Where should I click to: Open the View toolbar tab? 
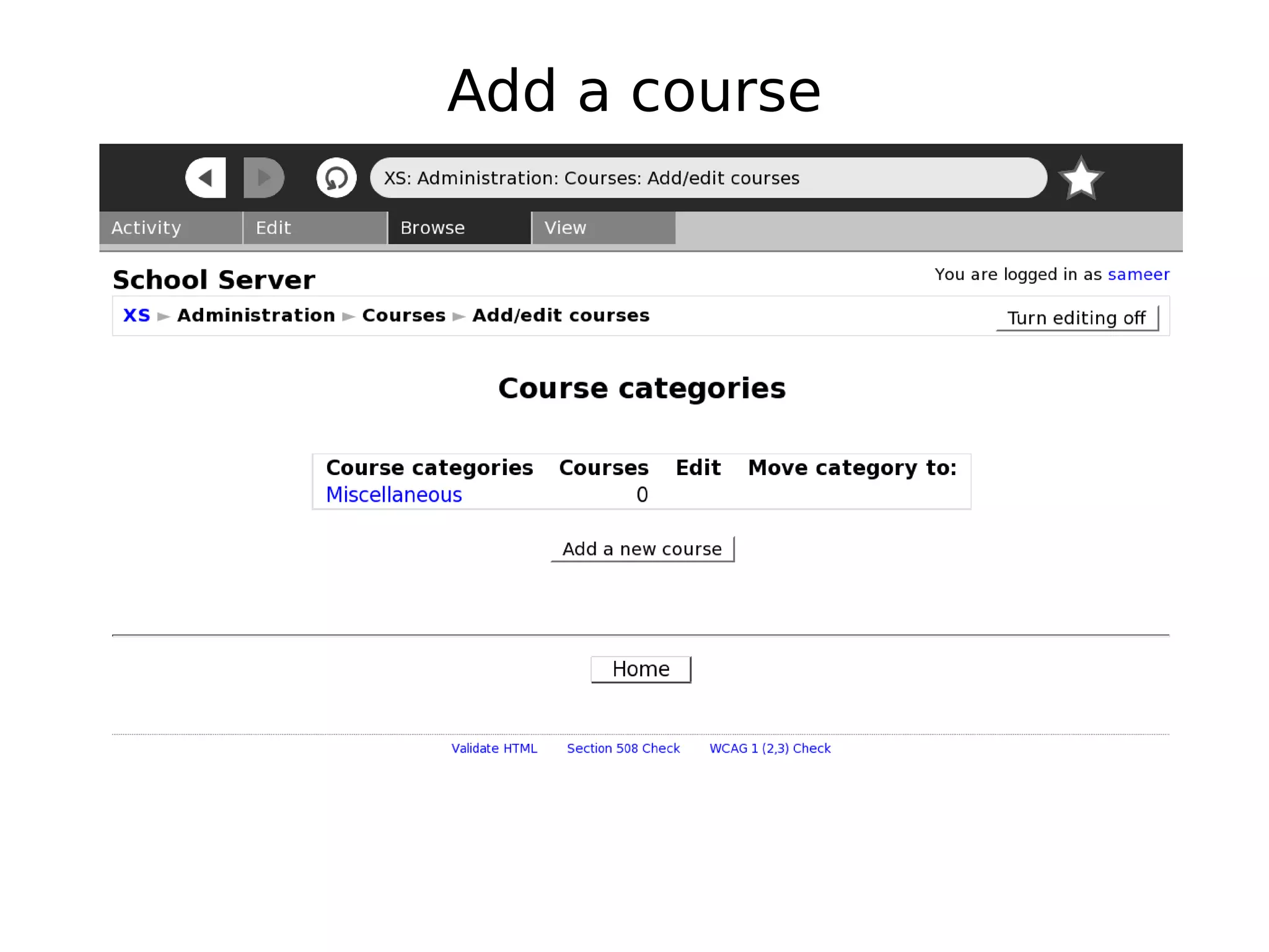coord(604,228)
